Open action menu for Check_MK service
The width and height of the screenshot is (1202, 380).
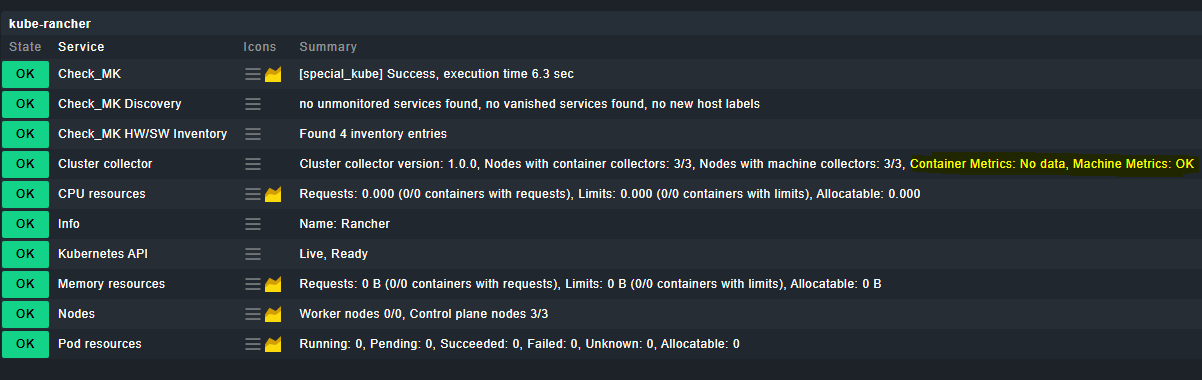[x=253, y=74]
